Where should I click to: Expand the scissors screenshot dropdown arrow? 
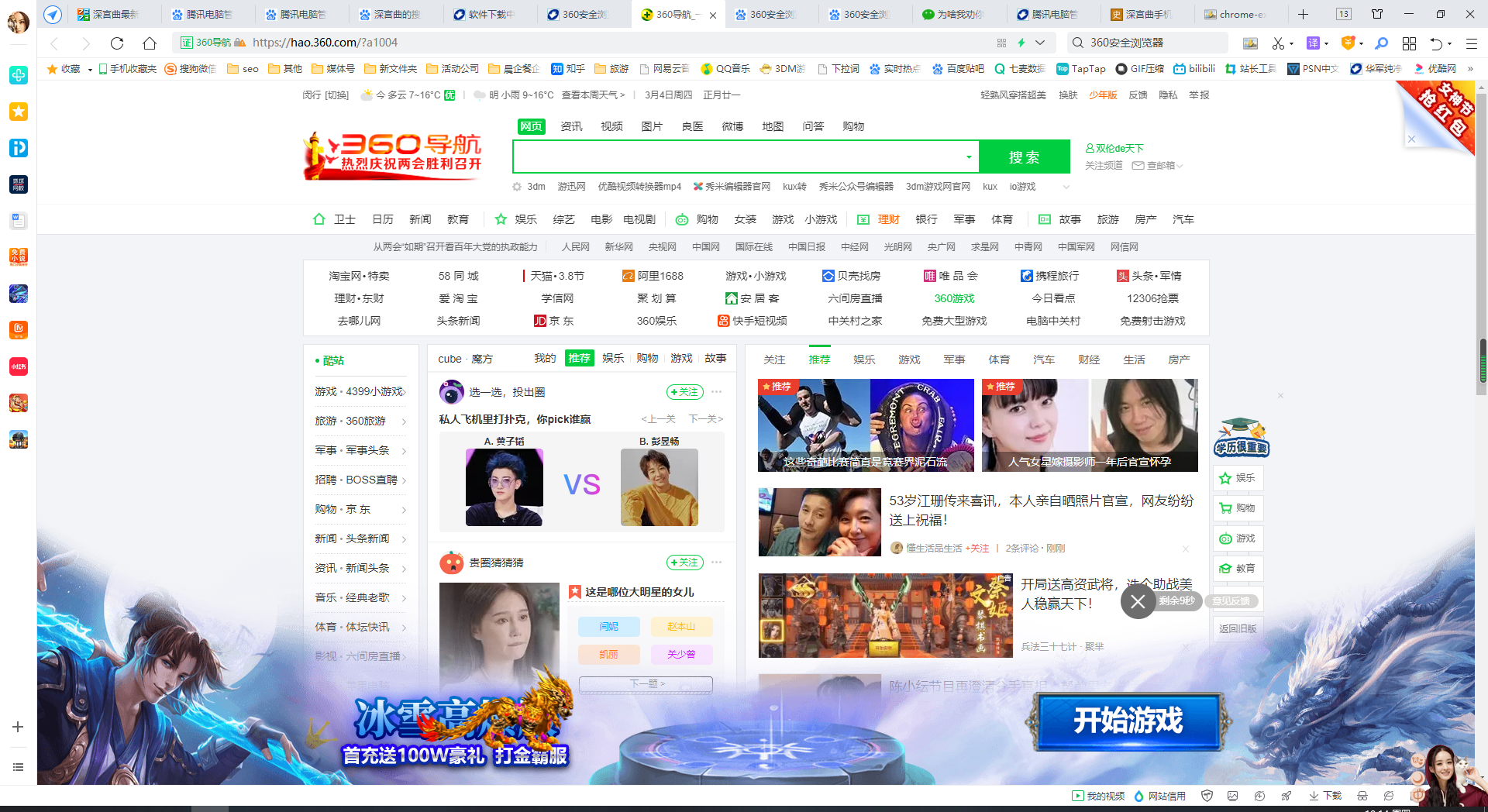1291,43
